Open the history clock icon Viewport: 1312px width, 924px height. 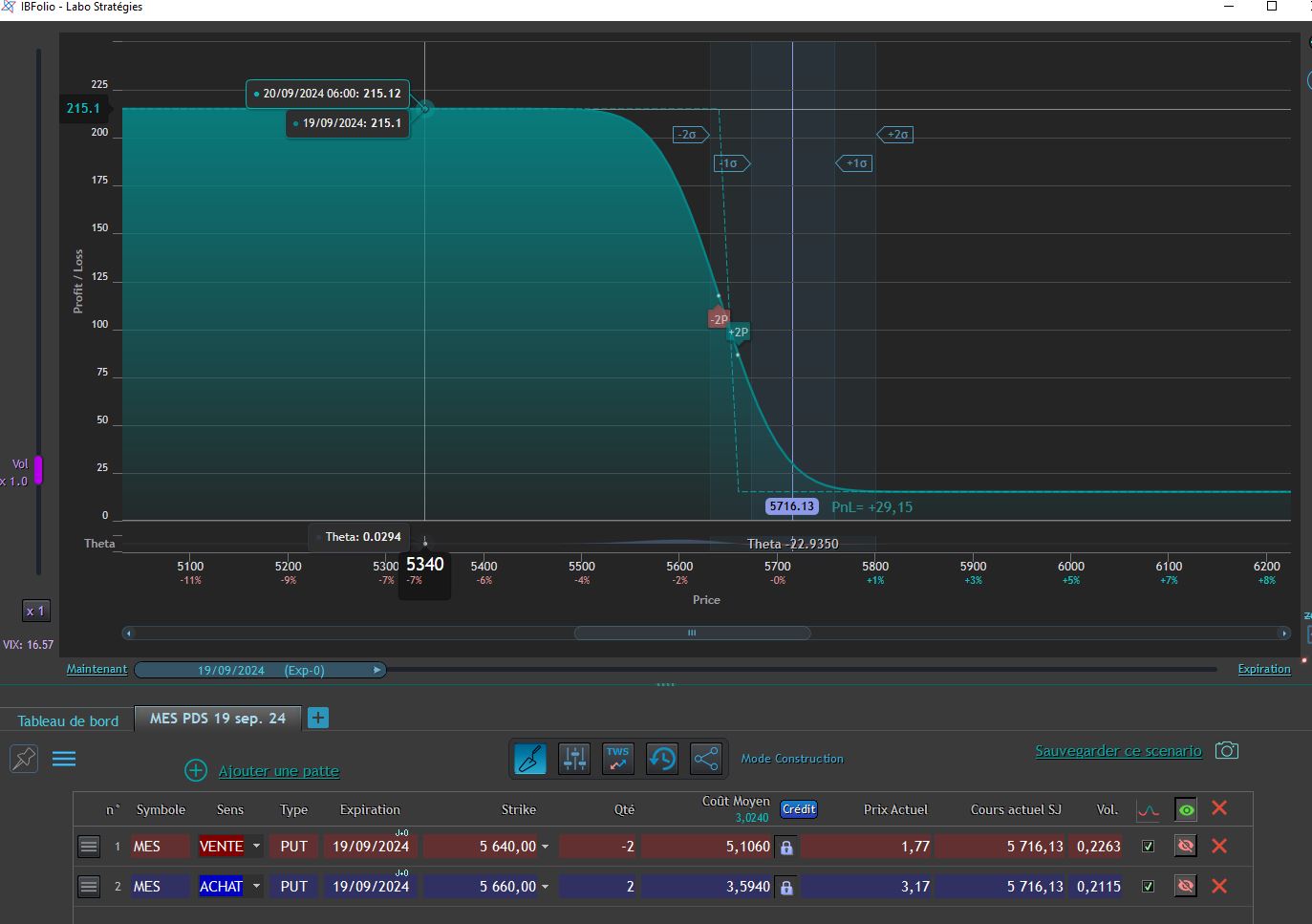(x=662, y=759)
